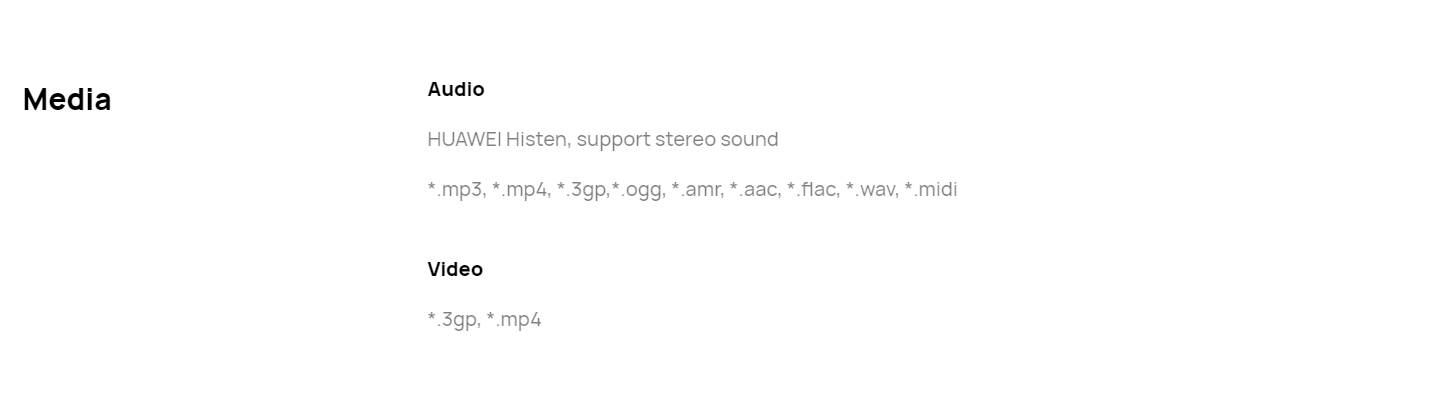Viewport: 1436px width, 407px height.
Task: Click the *.ogg audio format
Action: [637, 190]
